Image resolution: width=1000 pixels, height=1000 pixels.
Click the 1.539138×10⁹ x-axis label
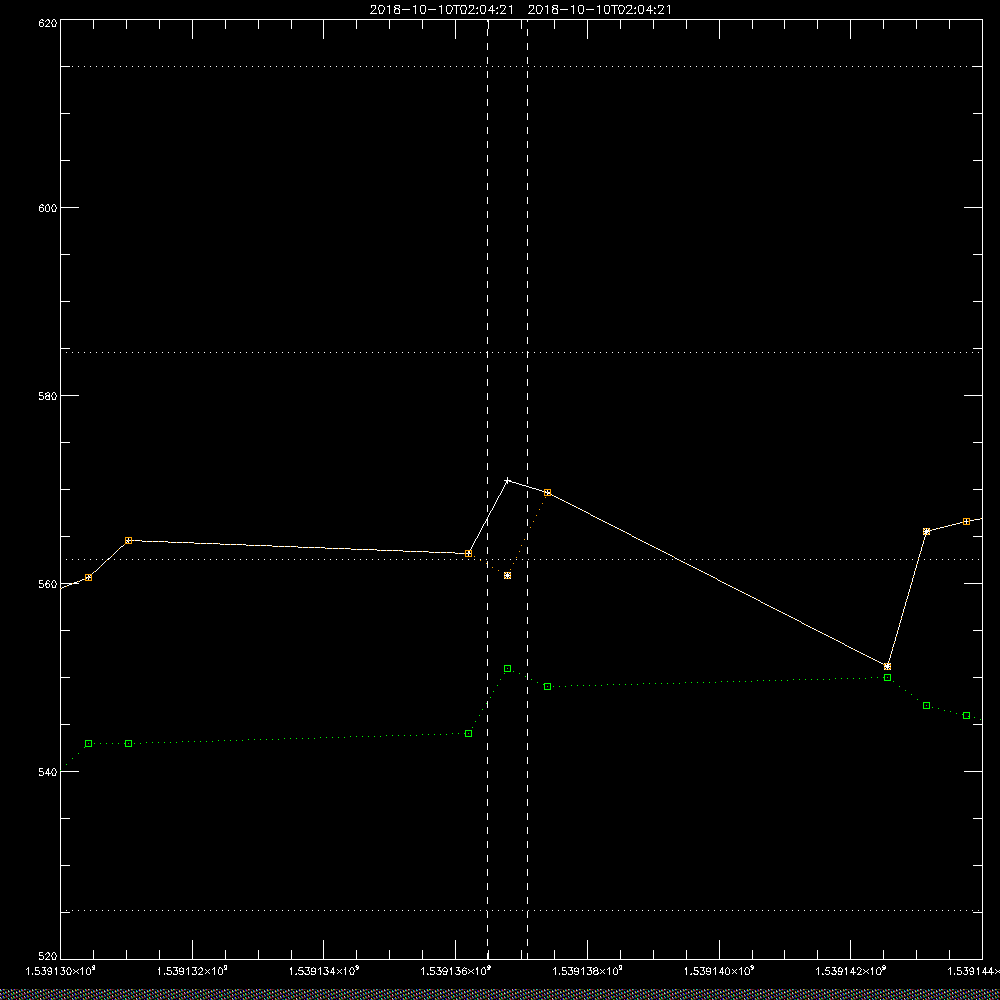587,971
